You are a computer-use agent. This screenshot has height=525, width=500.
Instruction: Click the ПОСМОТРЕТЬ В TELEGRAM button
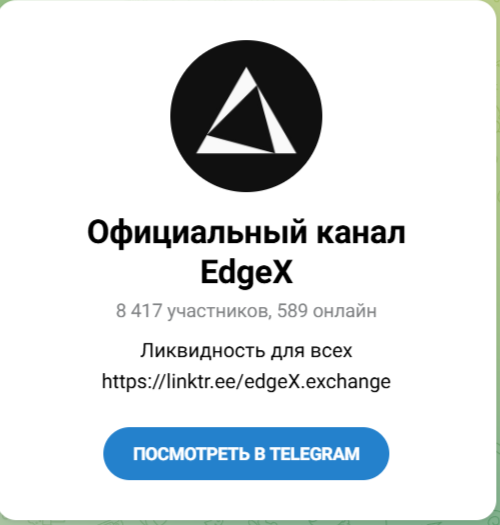246,453
